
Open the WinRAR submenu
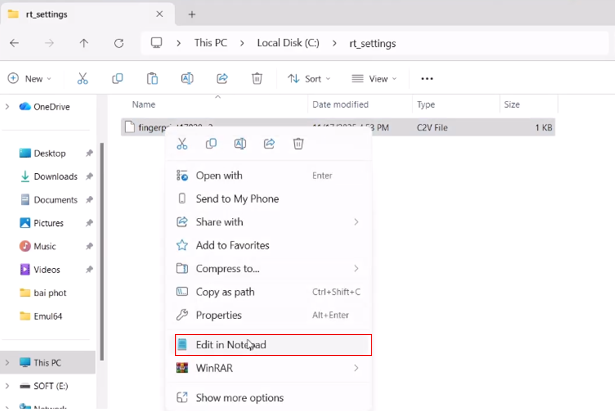tap(215, 368)
